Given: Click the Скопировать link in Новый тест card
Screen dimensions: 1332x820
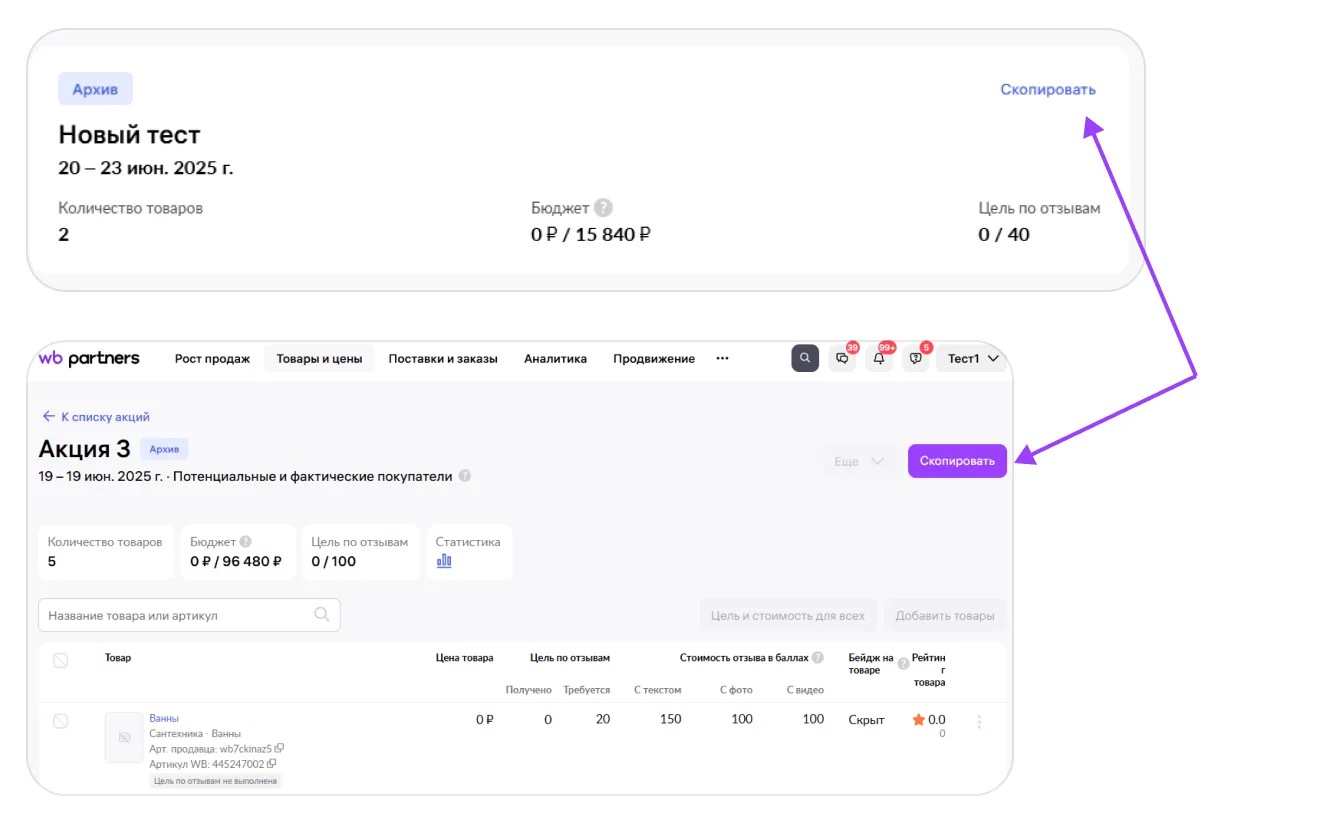Looking at the screenshot, I should pyautogui.click(x=1047, y=89).
